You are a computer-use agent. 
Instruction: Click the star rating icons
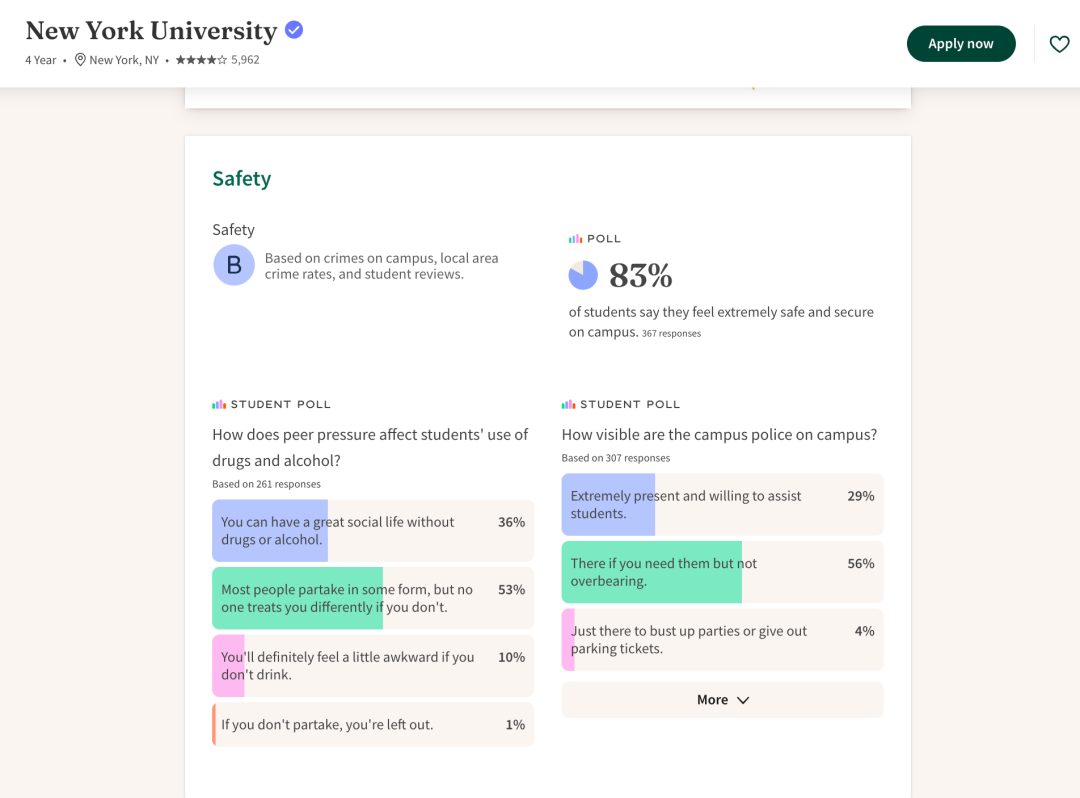[x=200, y=60]
